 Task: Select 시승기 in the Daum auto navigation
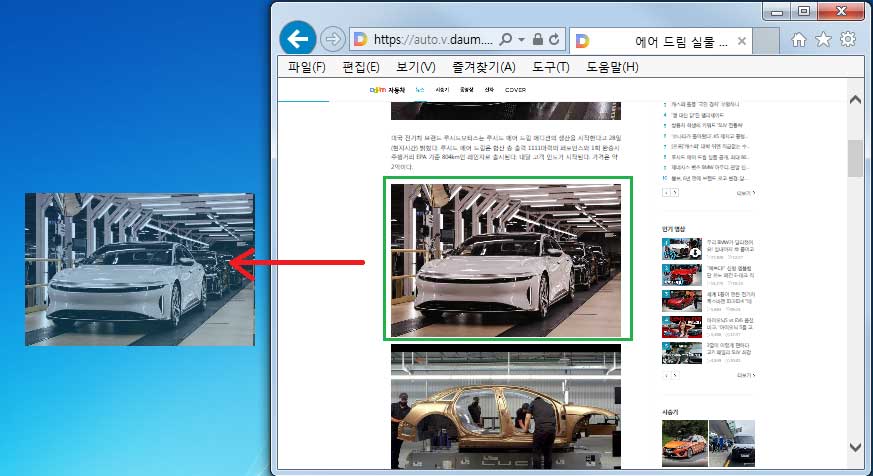[x=442, y=90]
